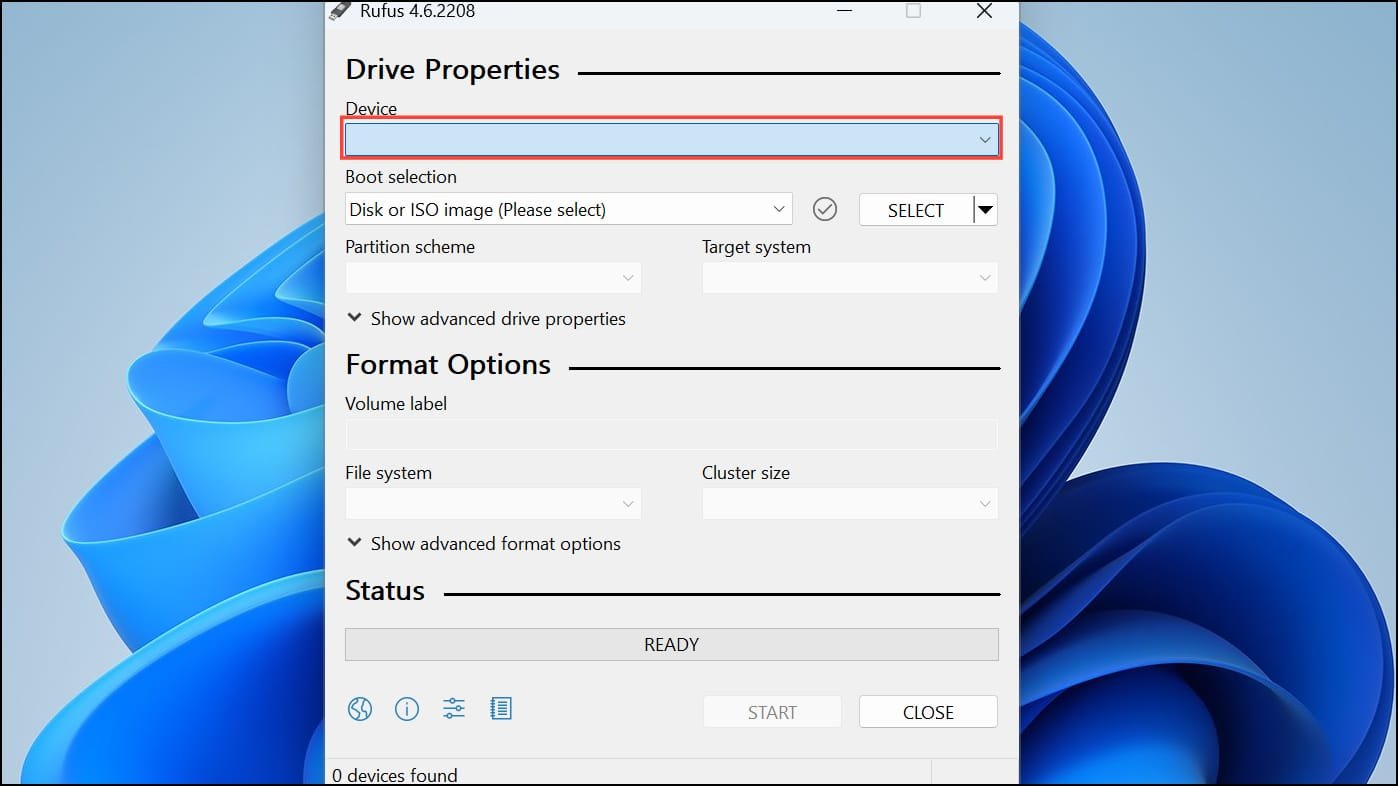Expand Show advanced drive properties

(x=485, y=319)
